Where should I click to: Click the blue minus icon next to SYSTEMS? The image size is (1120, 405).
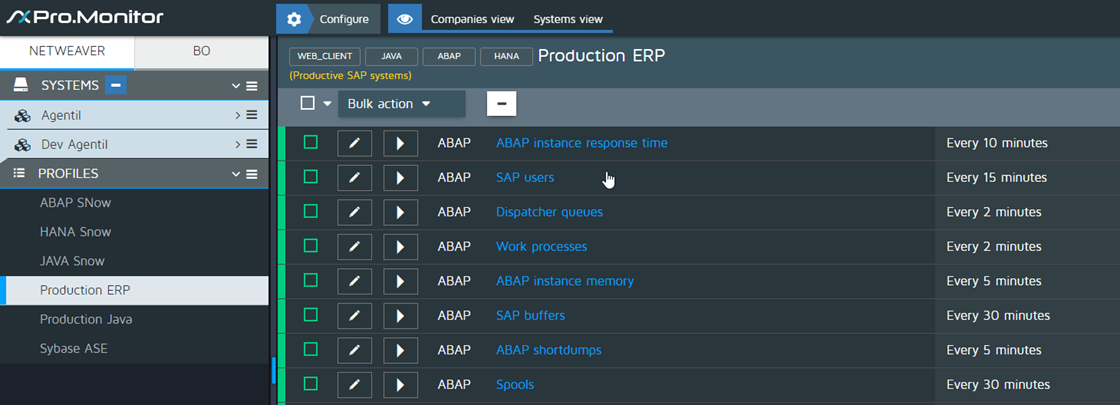(116, 86)
